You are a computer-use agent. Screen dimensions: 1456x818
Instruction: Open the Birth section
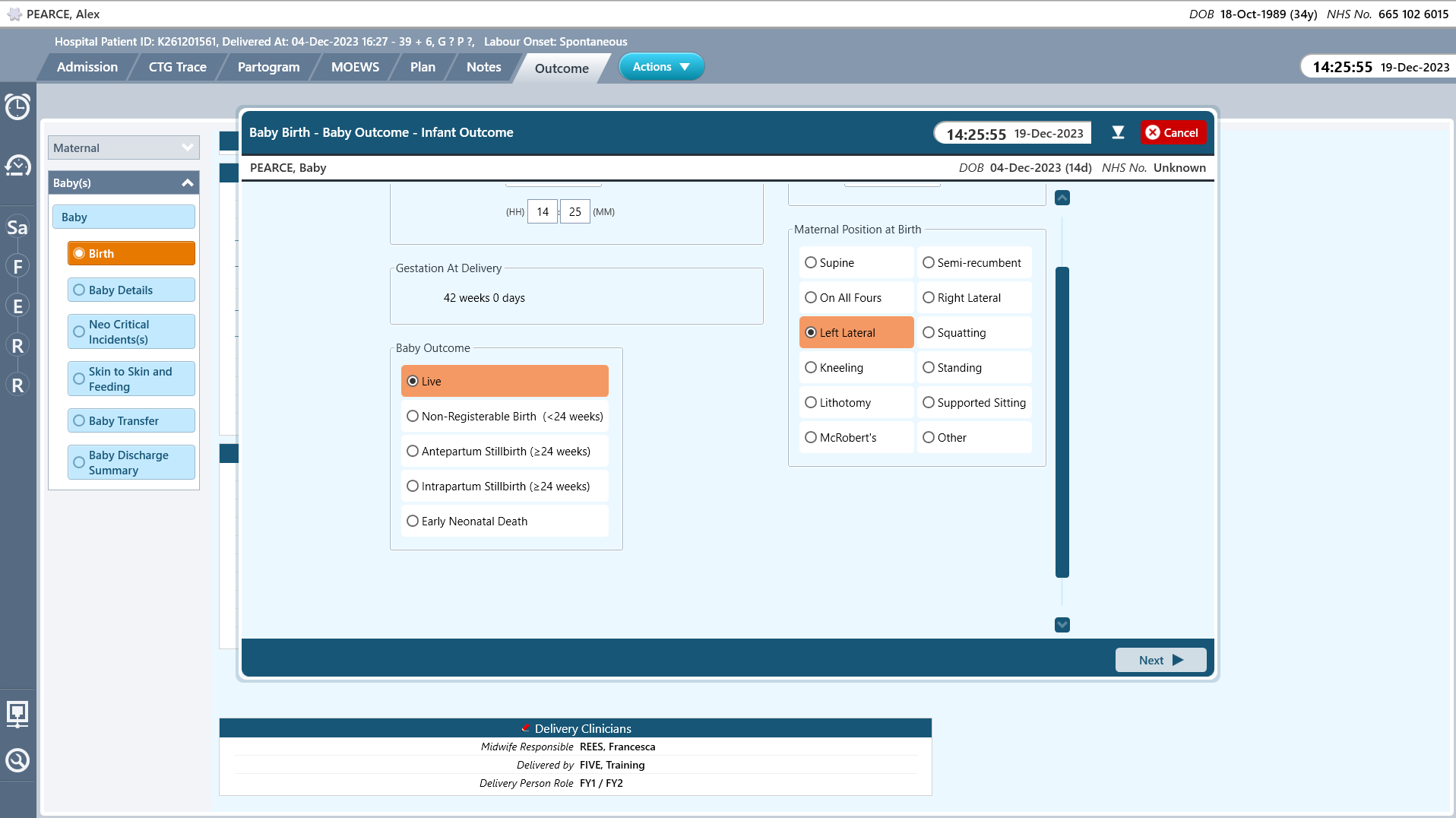(x=131, y=253)
